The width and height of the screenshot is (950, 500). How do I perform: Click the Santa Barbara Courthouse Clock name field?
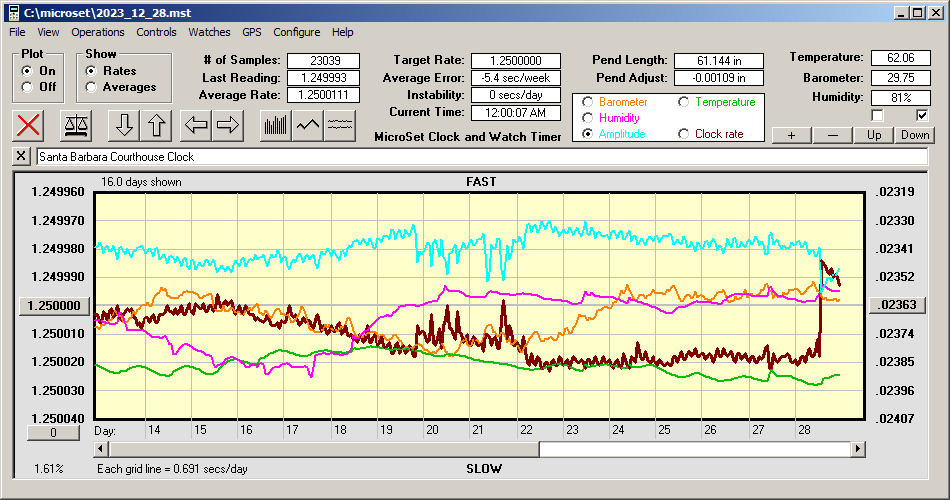[x=482, y=157]
